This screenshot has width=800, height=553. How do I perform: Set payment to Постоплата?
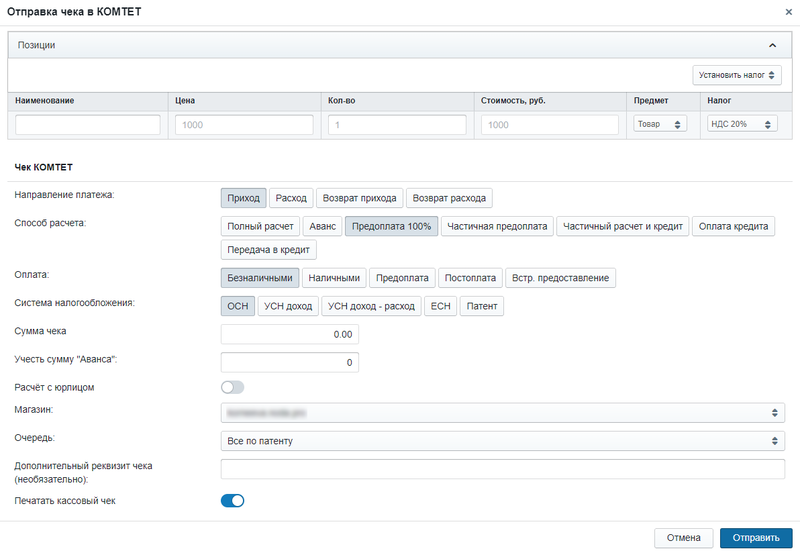point(470,278)
